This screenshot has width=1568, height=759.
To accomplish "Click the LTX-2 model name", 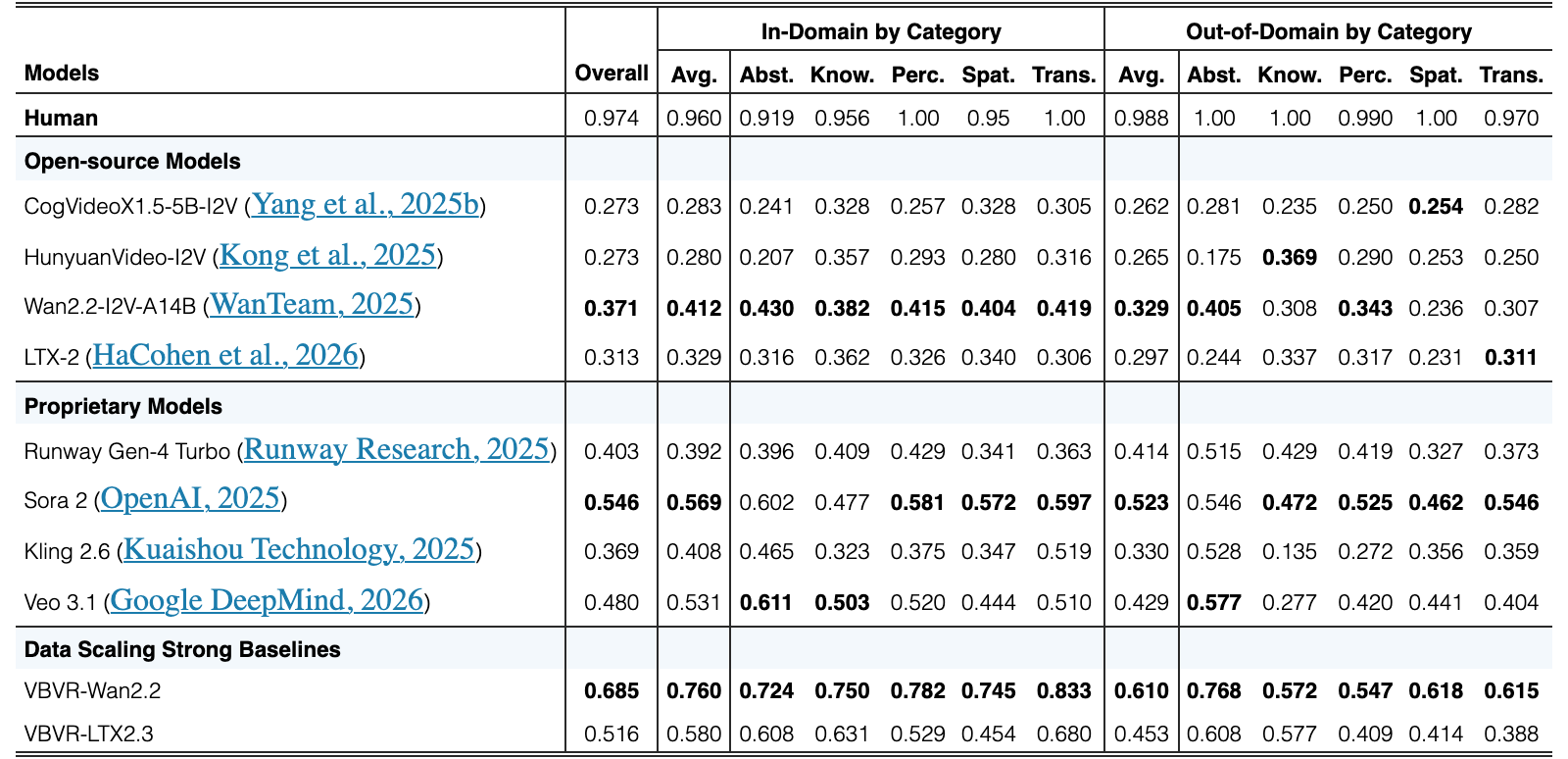I will tap(51, 357).
